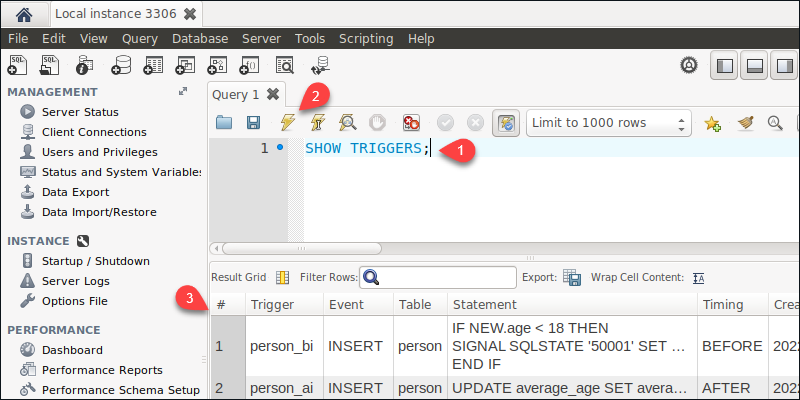Open SQL script file icon in main toolbar
The width and height of the screenshot is (800, 400).
click(x=50, y=65)
